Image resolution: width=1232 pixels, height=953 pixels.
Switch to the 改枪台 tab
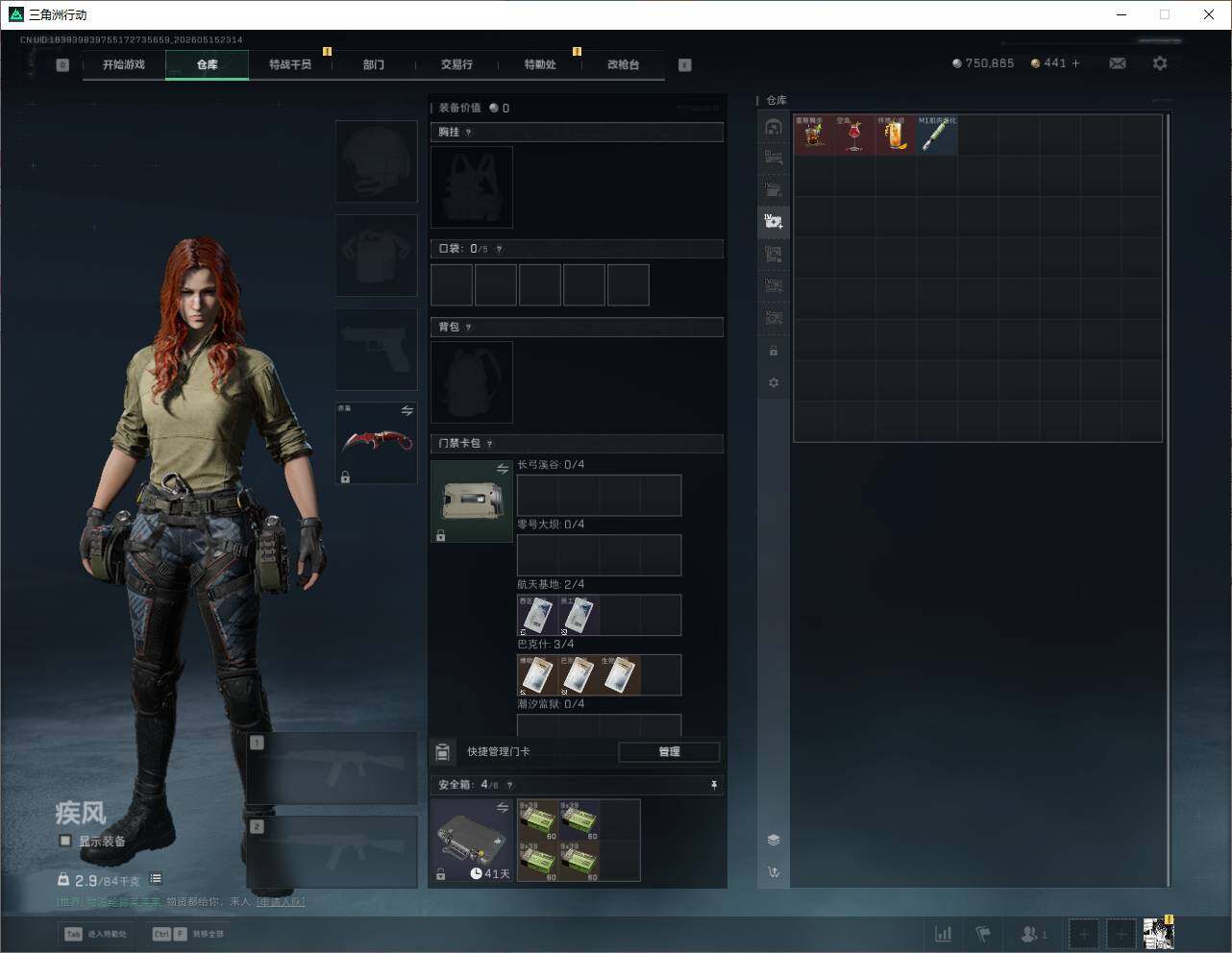(x=623, y=64)
